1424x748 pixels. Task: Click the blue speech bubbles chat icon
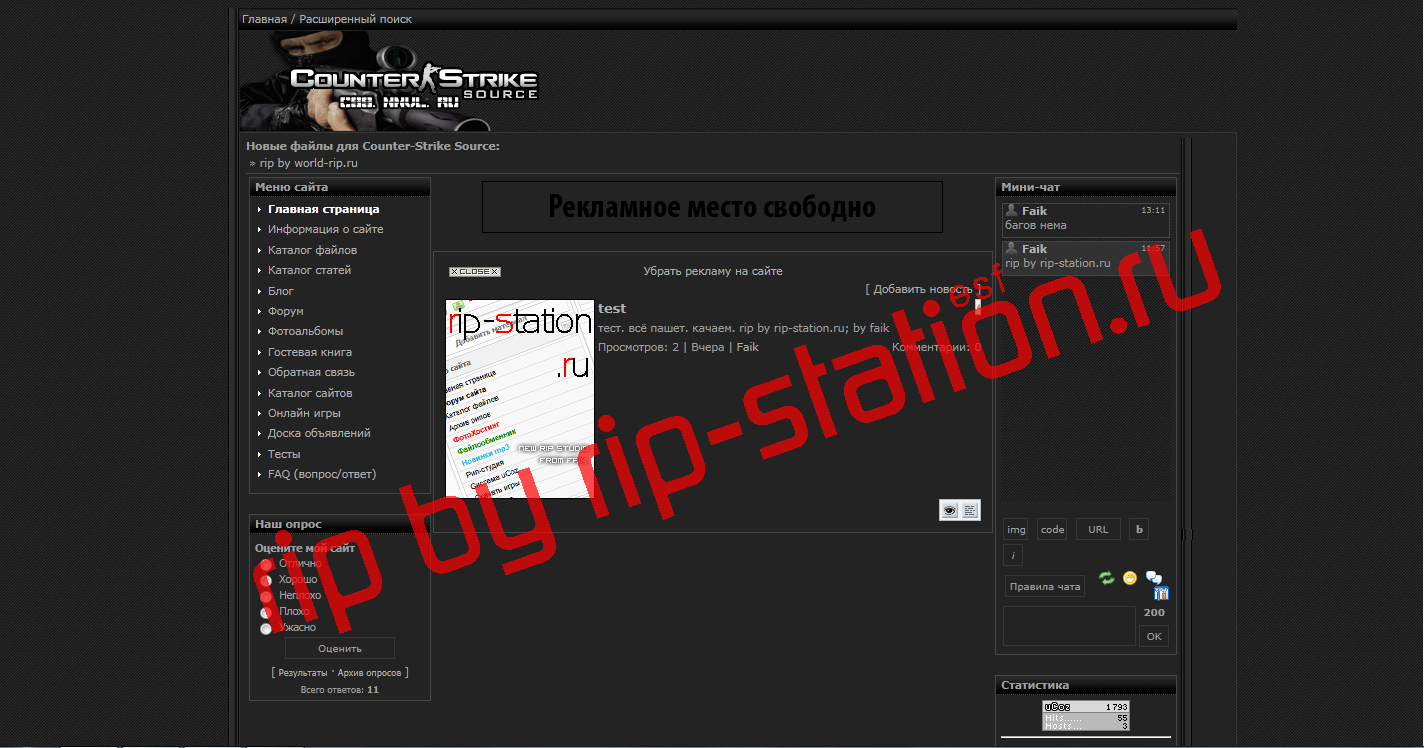[1153, 577]
